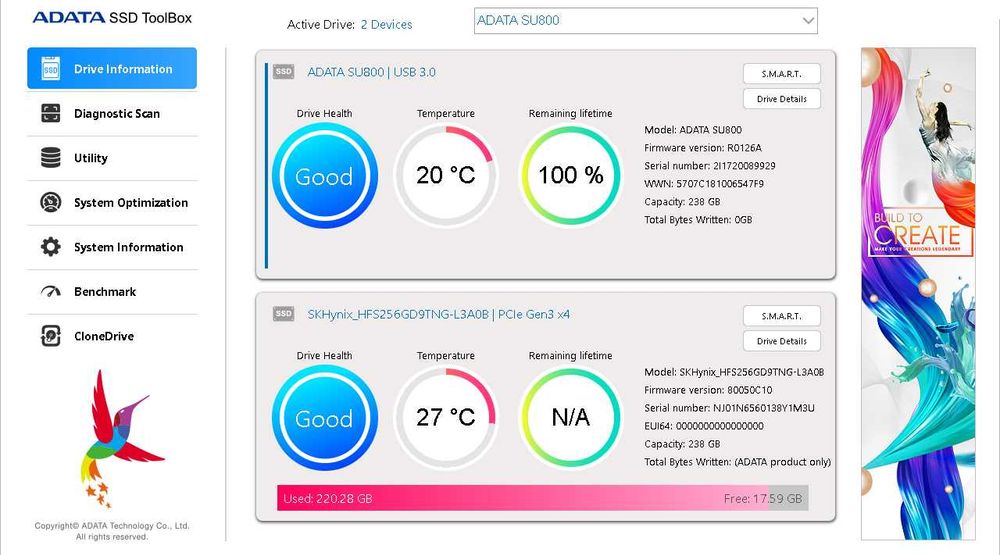The image size is (1000, 555).
Task: Click the Diagnostic Scan icon
Action: [50, 113]
